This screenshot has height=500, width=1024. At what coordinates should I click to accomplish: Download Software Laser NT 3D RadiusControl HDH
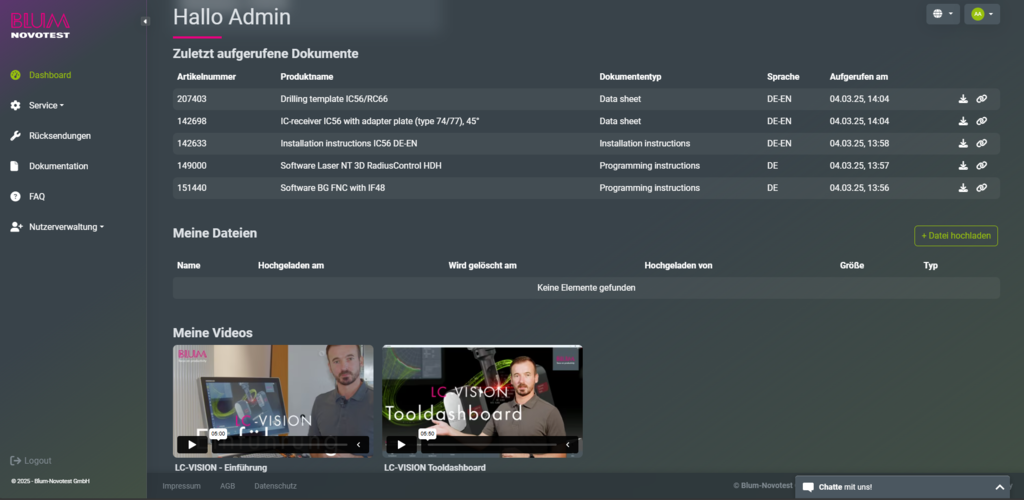coord(963,166)
